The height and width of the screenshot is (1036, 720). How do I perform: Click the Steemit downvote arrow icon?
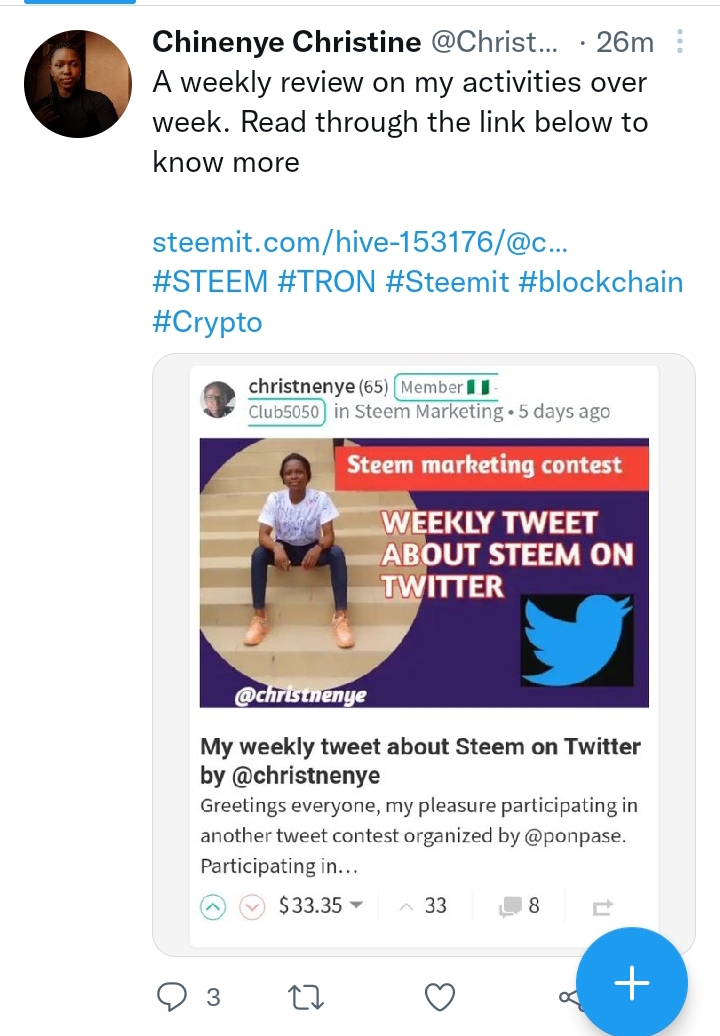(253, 907)
